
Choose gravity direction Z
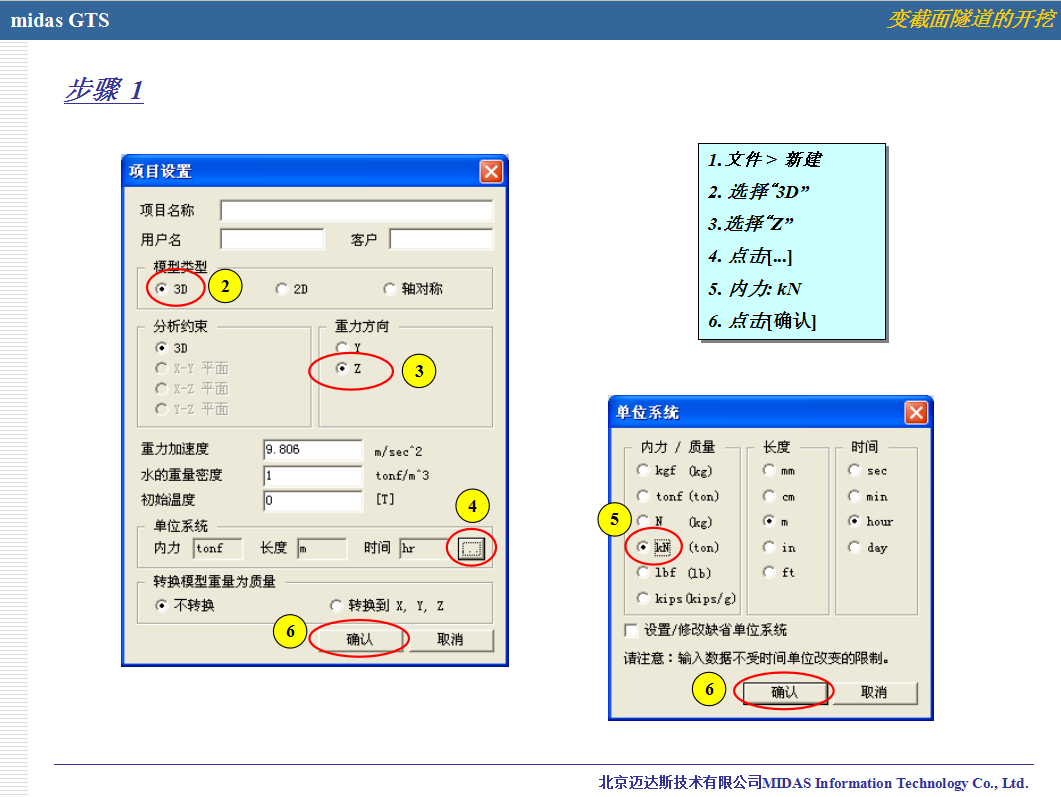342,368
